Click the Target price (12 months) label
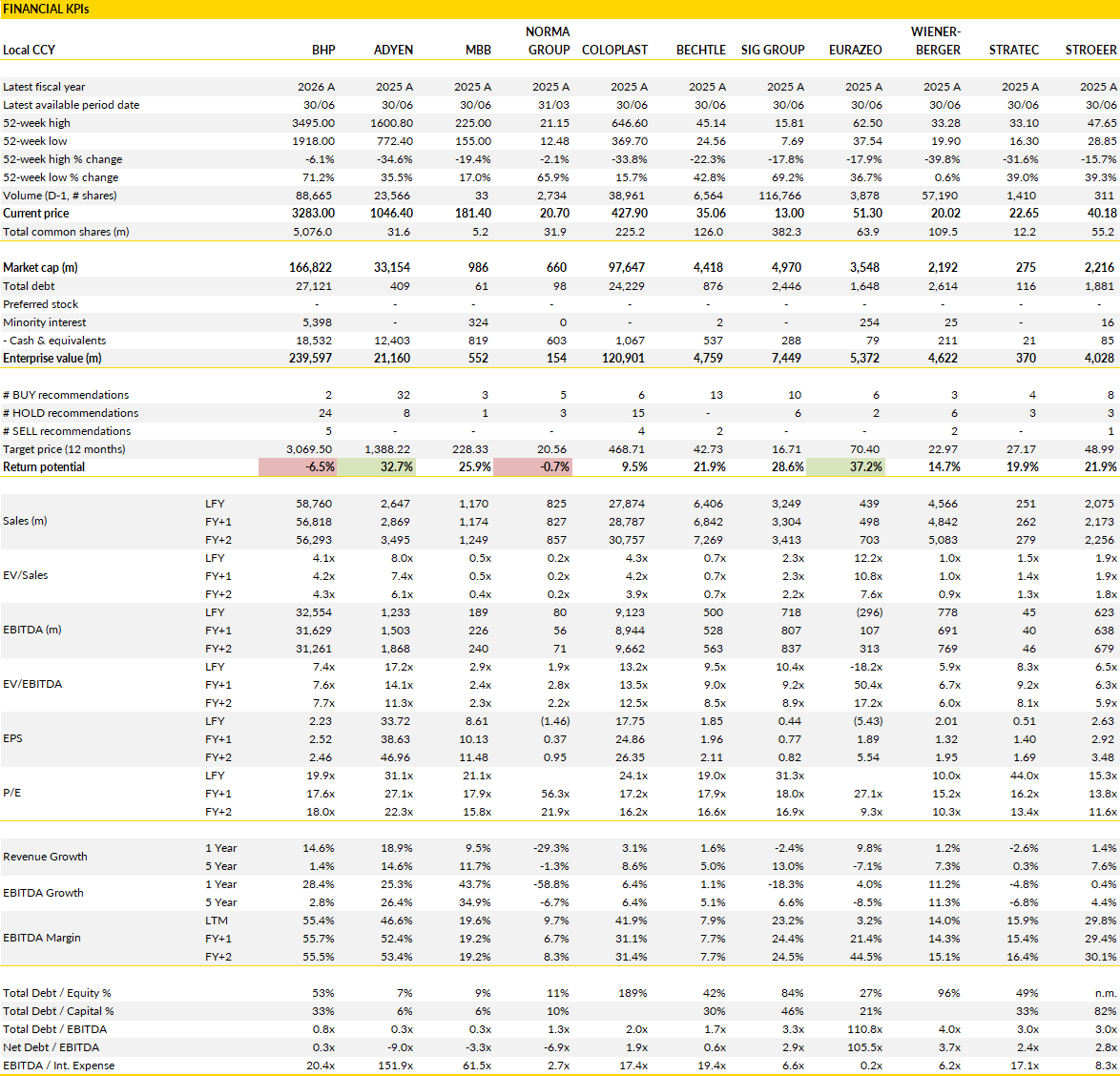 (64, 449)
